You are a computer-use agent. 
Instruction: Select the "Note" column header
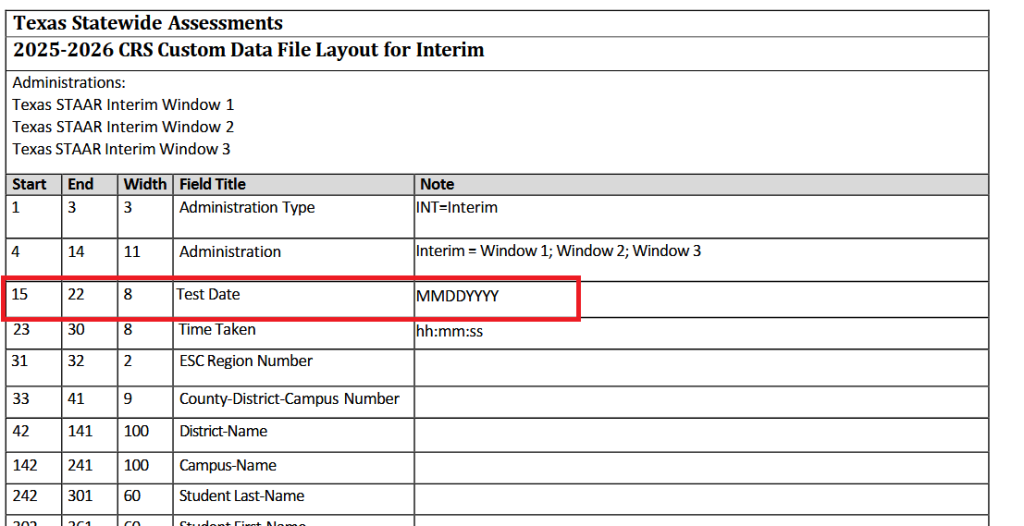(x=437, y=184)
